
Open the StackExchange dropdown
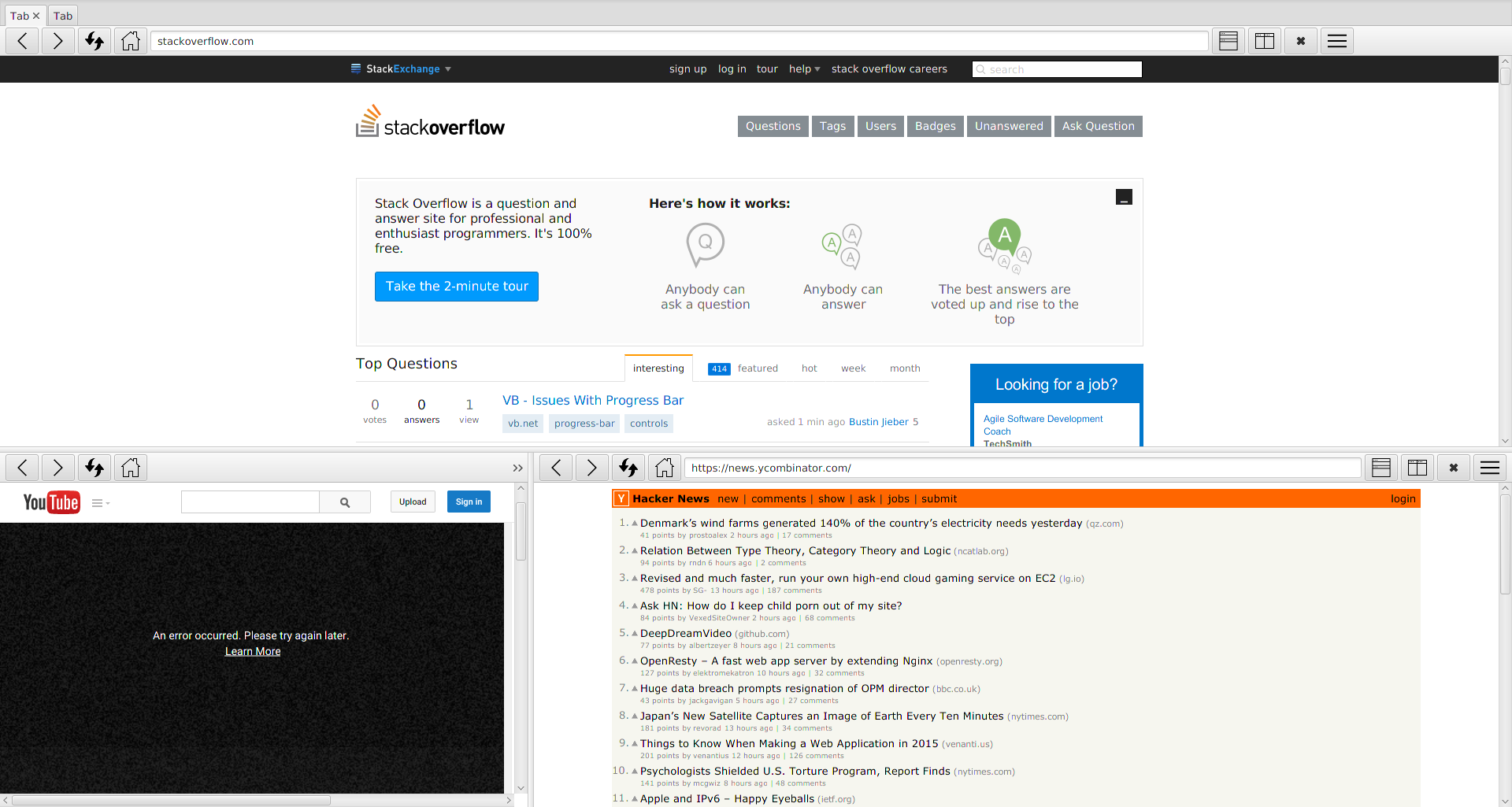click(402, 69)
